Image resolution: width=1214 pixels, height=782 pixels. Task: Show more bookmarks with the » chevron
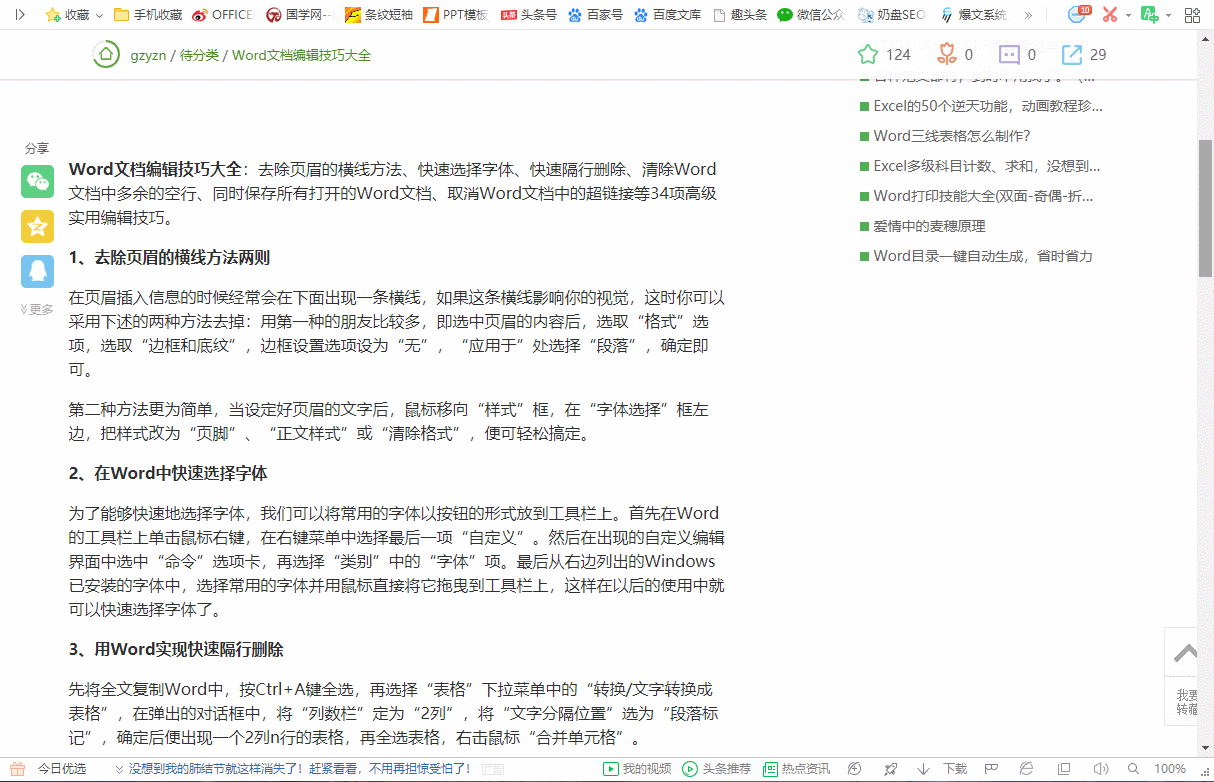tap(1028, 15)
